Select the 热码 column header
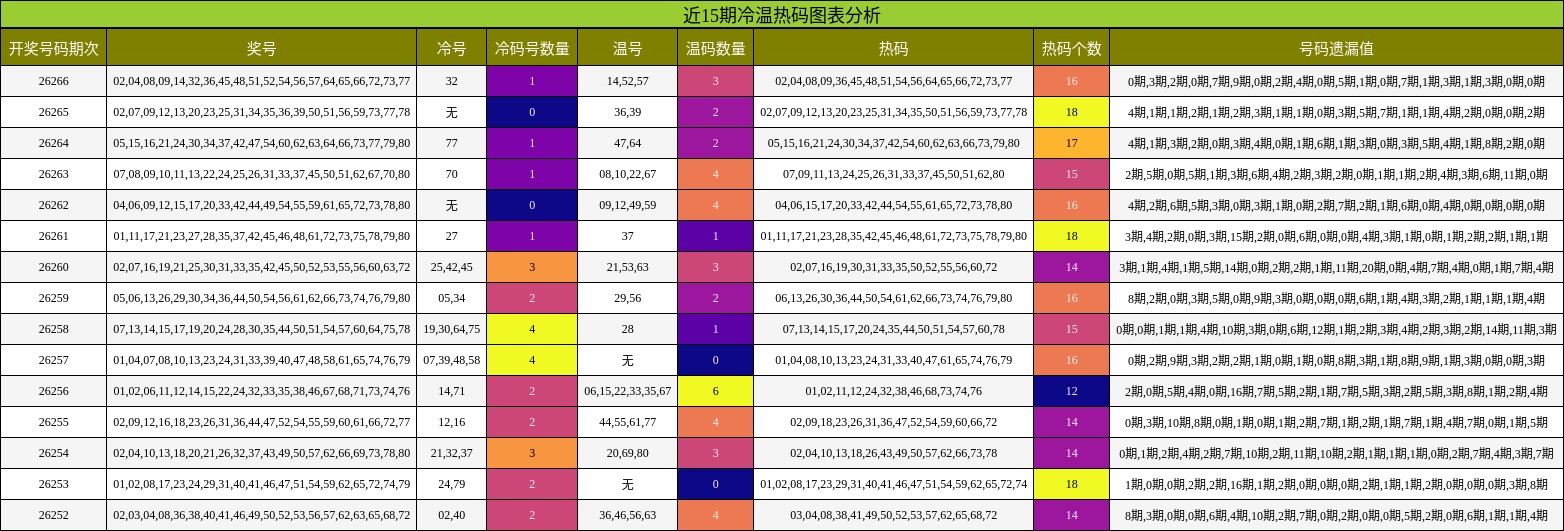 point(893,47)
